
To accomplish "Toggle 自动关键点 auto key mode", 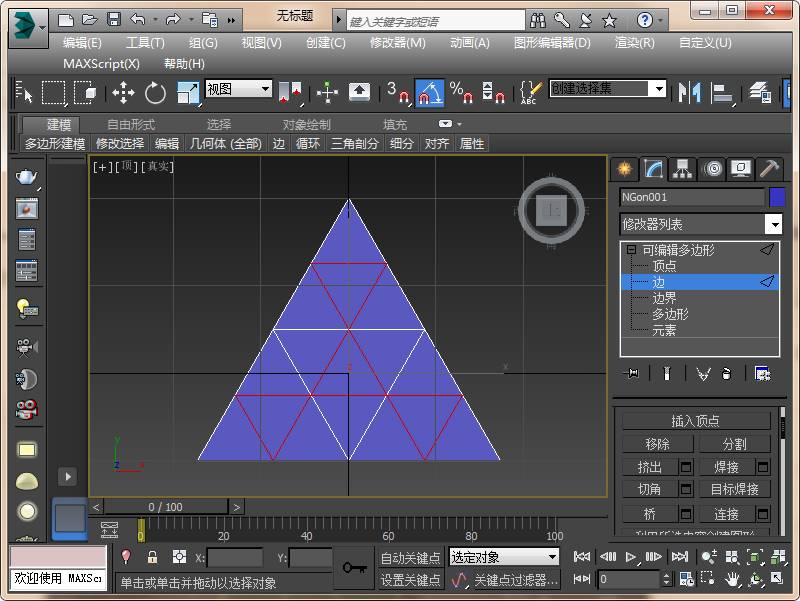I will coord(410,558).
